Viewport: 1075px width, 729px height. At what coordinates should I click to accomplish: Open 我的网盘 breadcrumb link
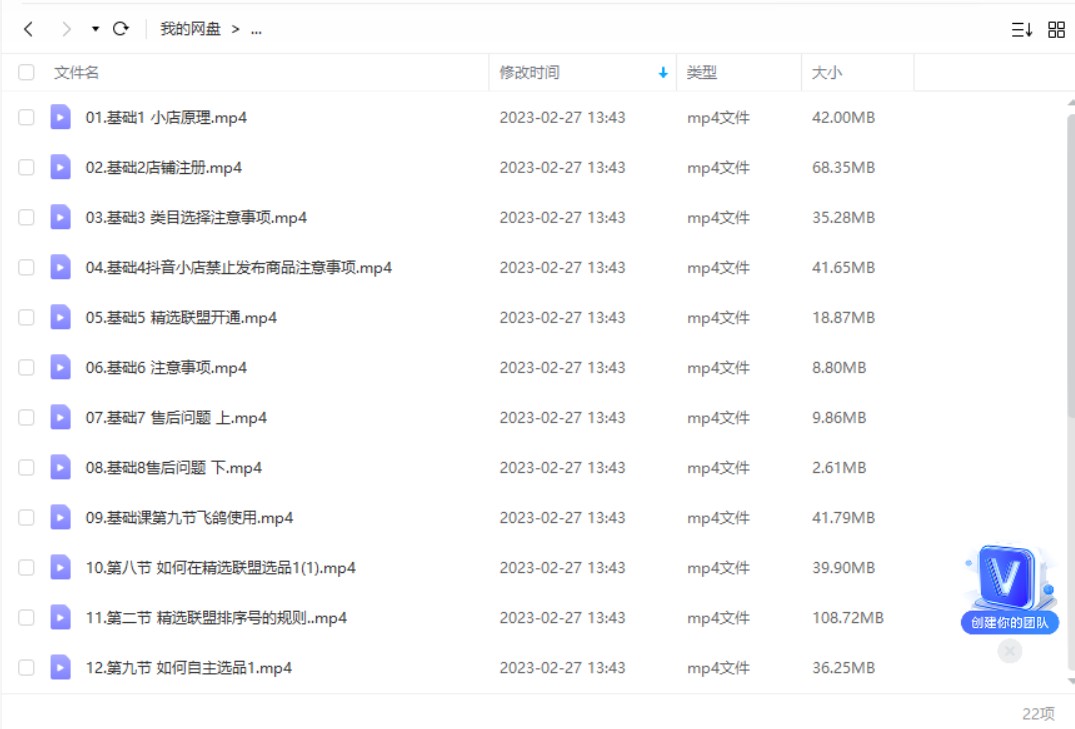[x=191, y=29]
